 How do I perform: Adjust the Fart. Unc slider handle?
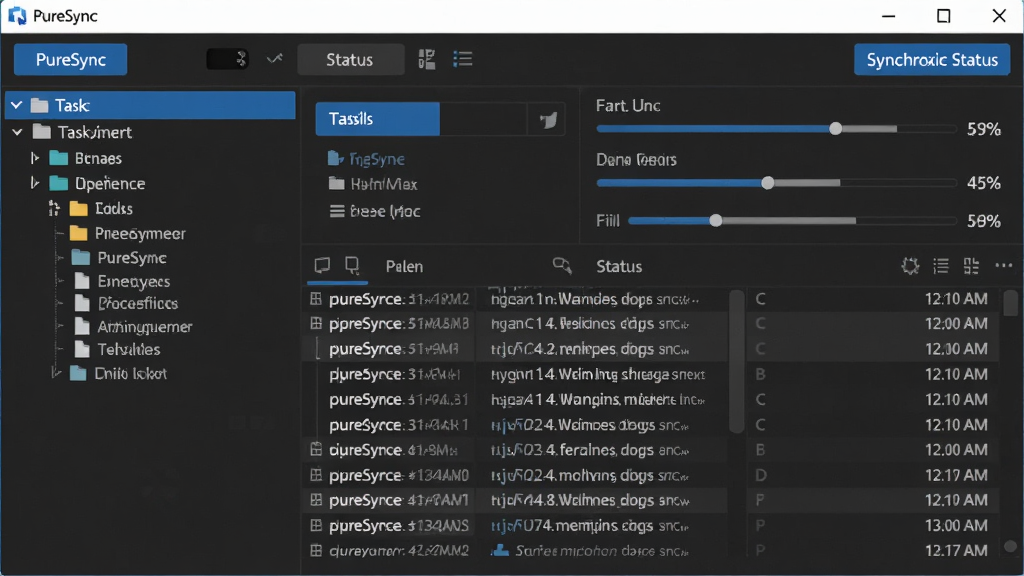click(835, 129)
